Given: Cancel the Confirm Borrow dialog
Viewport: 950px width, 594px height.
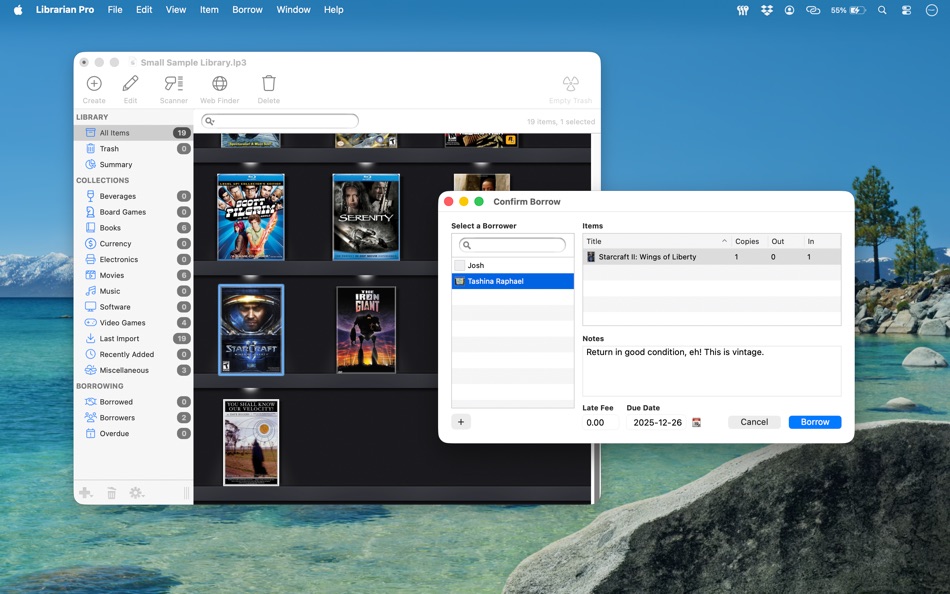Looking at the screenshot, I should pyautogui.click(x=754, y=422).
